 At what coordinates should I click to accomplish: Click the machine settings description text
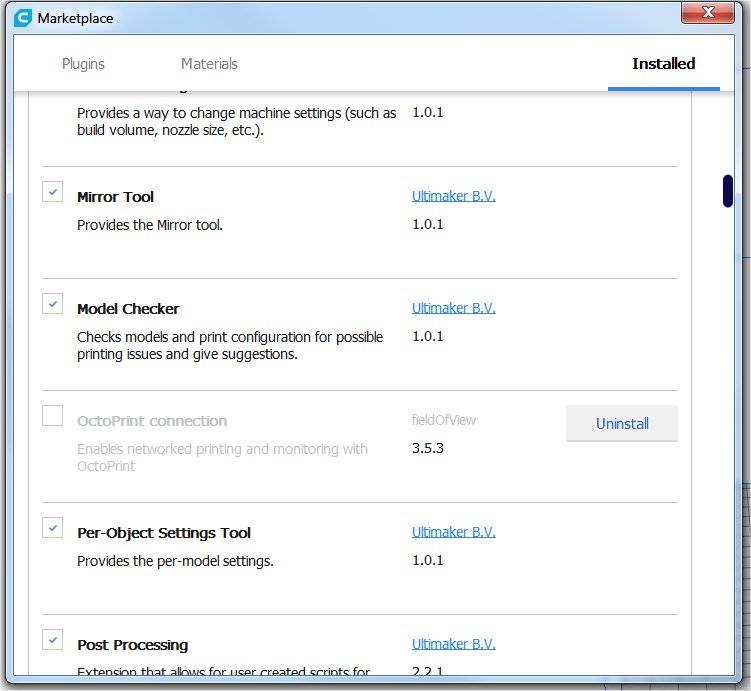point(237,122)
